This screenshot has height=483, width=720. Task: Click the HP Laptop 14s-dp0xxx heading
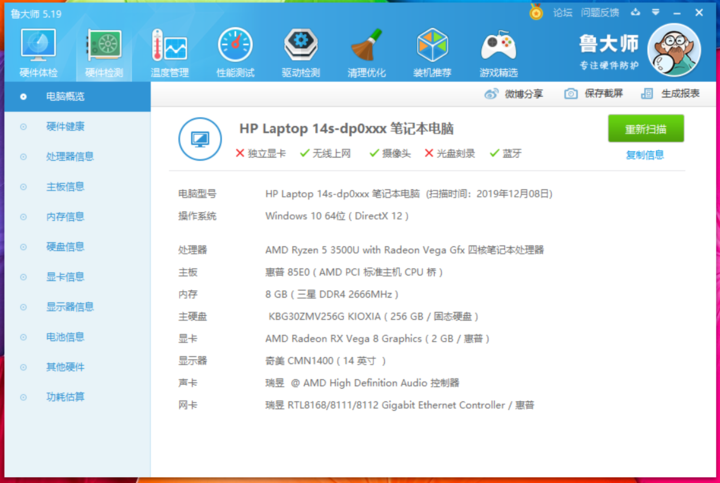346,129
